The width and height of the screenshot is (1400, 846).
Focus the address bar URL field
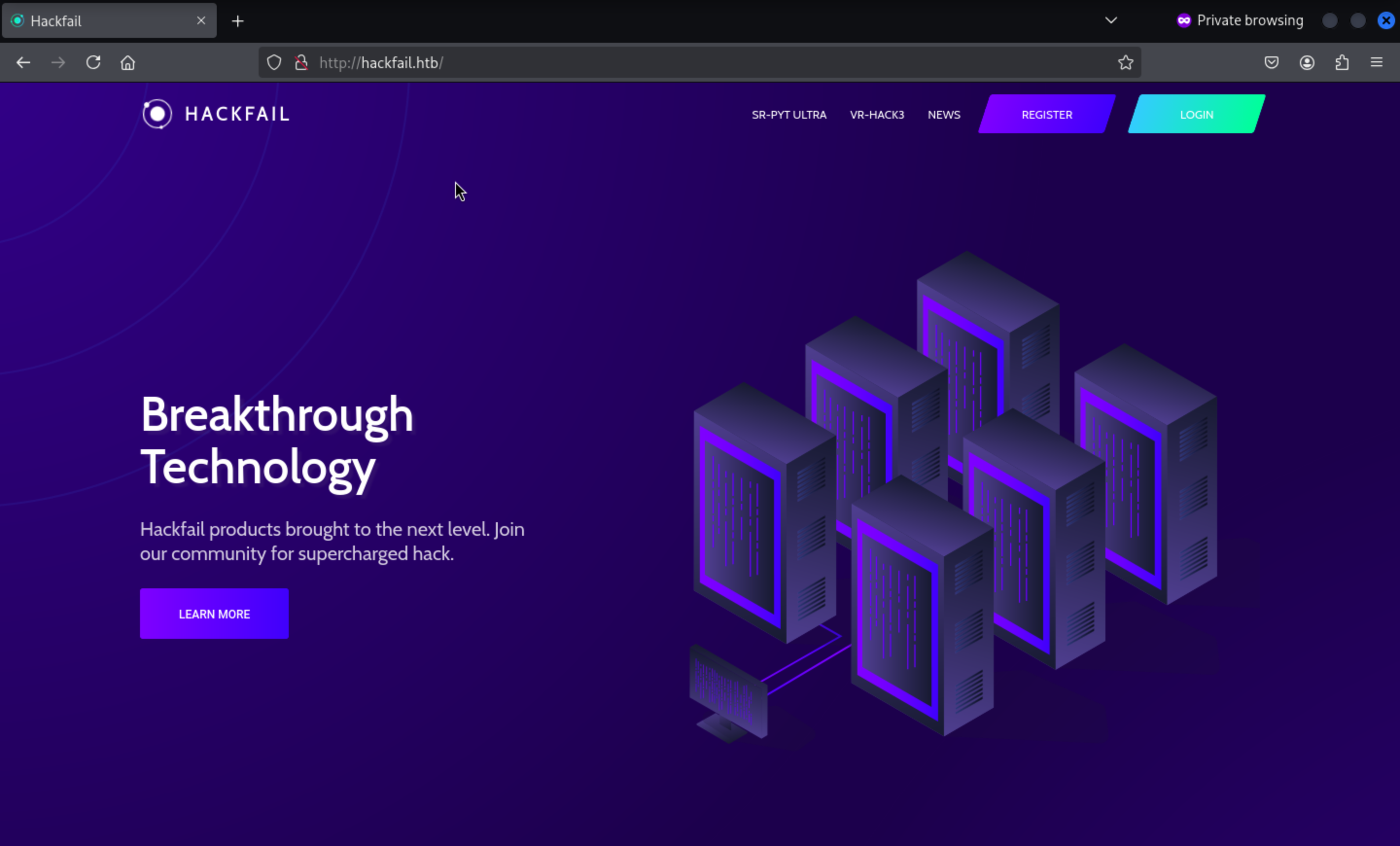point(700,63)
